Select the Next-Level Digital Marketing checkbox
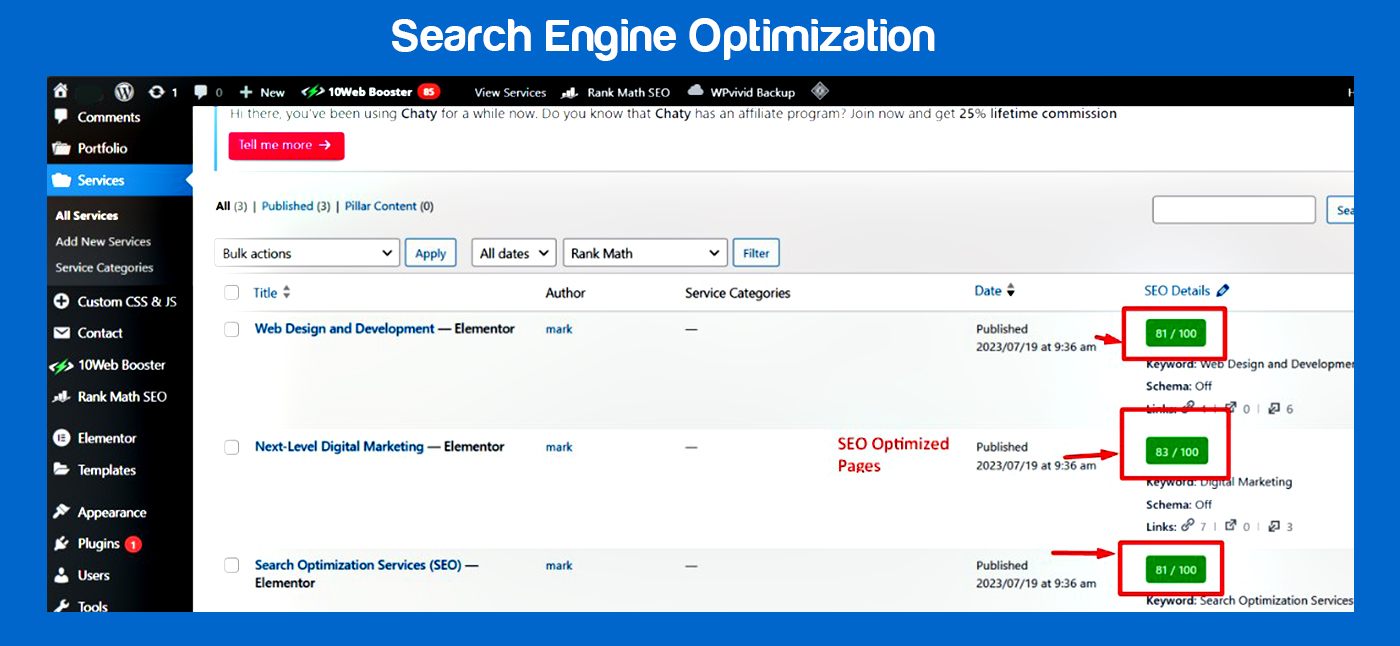This screenshot has width=1400, height=646. [232, 447]
